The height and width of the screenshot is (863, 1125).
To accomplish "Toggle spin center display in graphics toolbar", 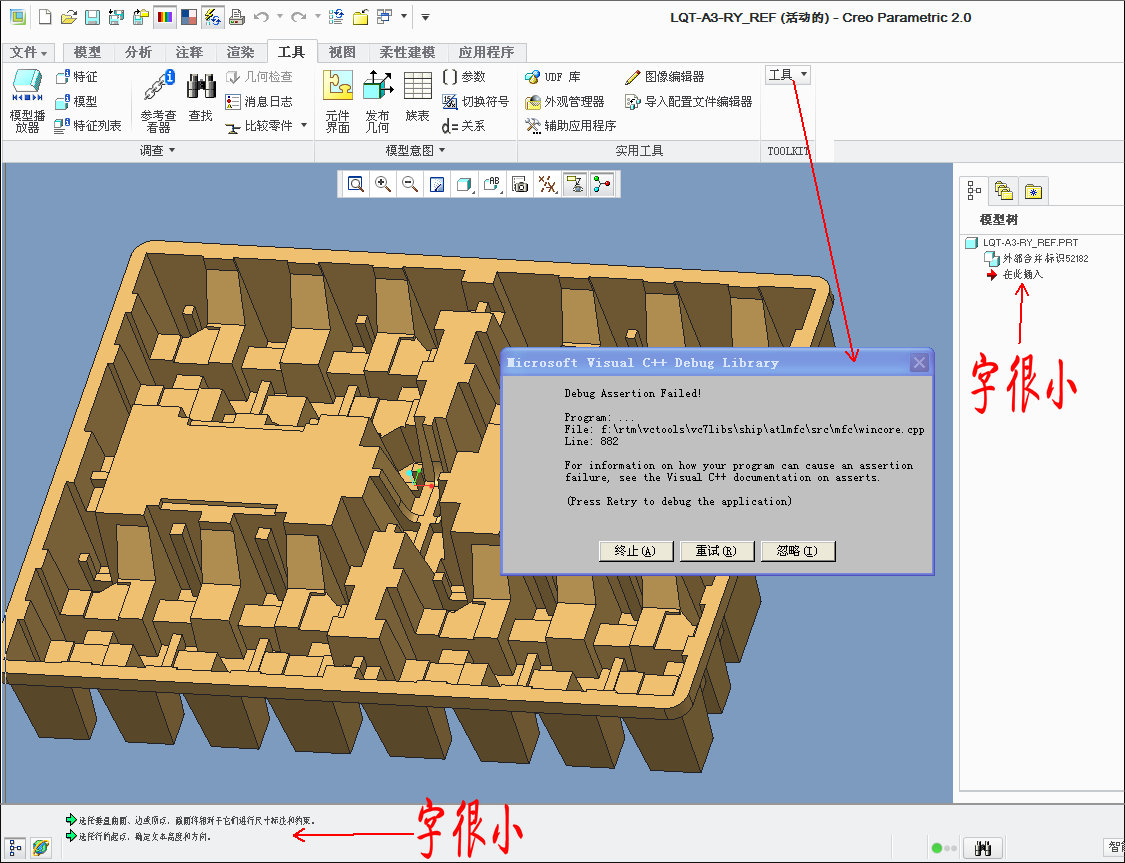I will tap(575, 184).
